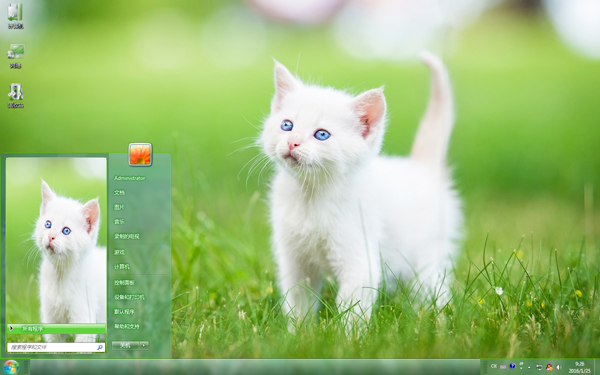Open the Computer desktop icon

(15, 16)
